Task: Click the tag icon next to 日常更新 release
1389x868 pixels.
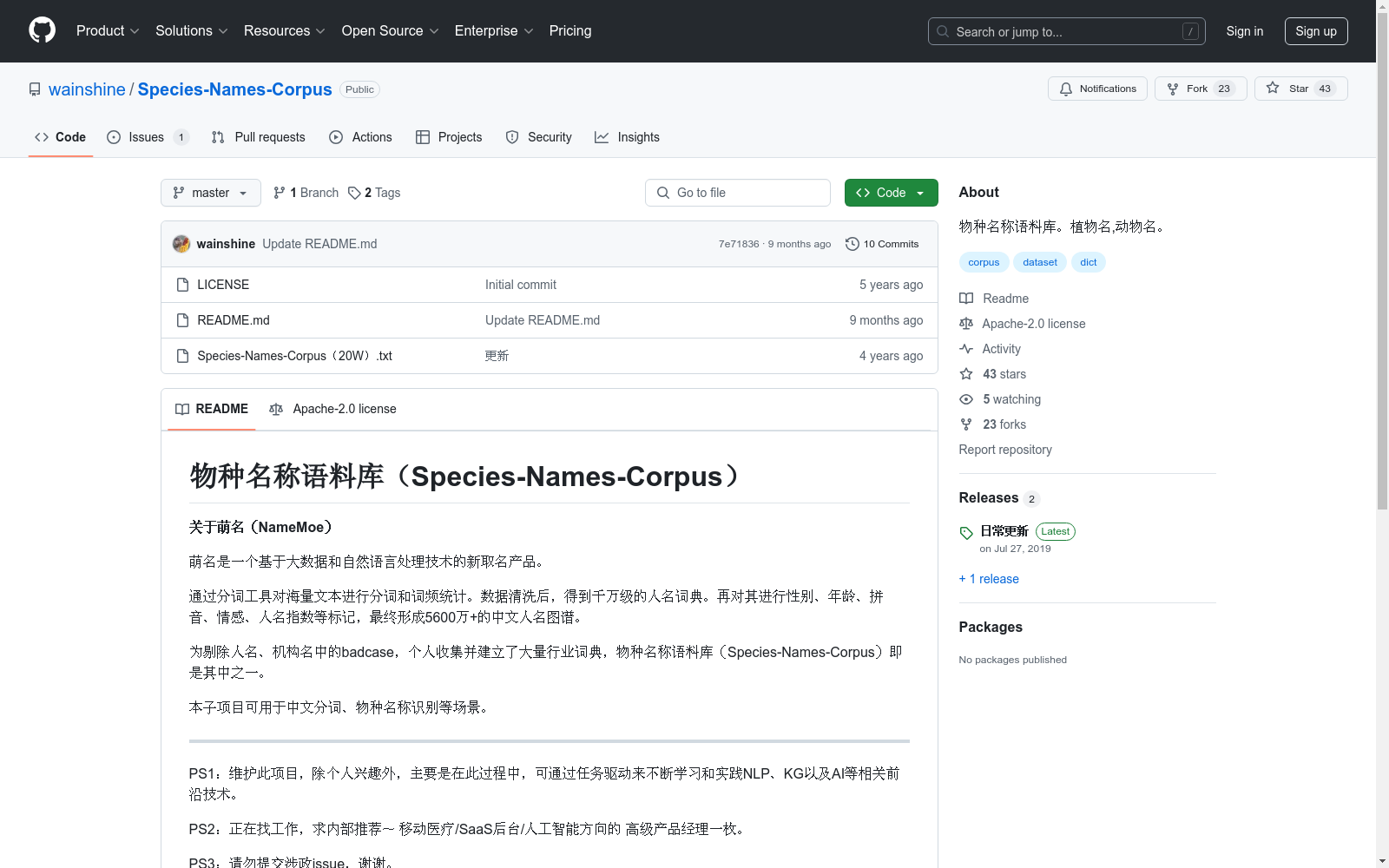Action: (966, 533)
